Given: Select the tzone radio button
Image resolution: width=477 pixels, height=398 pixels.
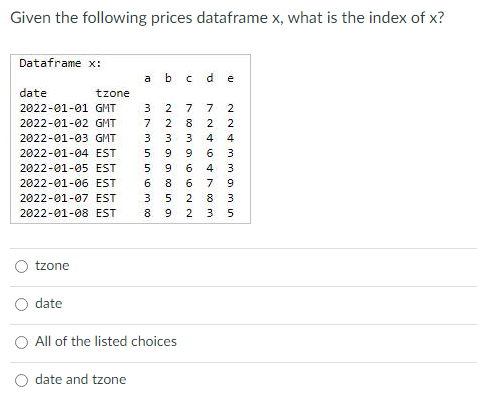Looking at the screenshot, I should 22,266.
